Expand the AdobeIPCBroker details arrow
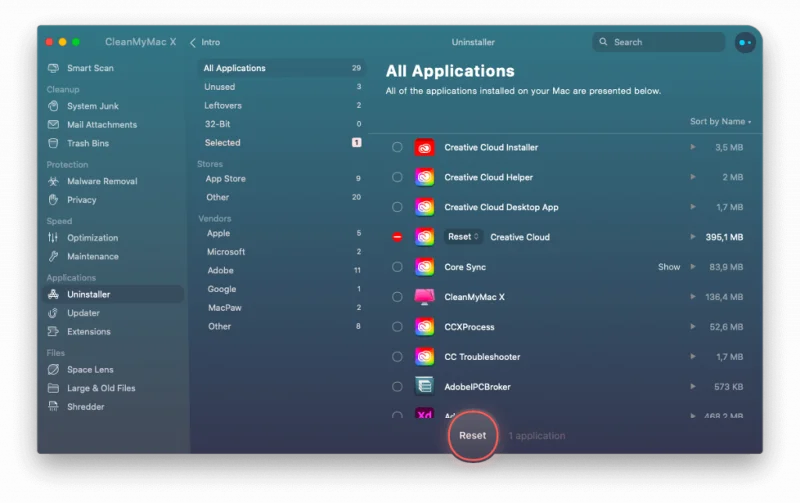Screen dimensions: 800x503 tap(692, 386)
